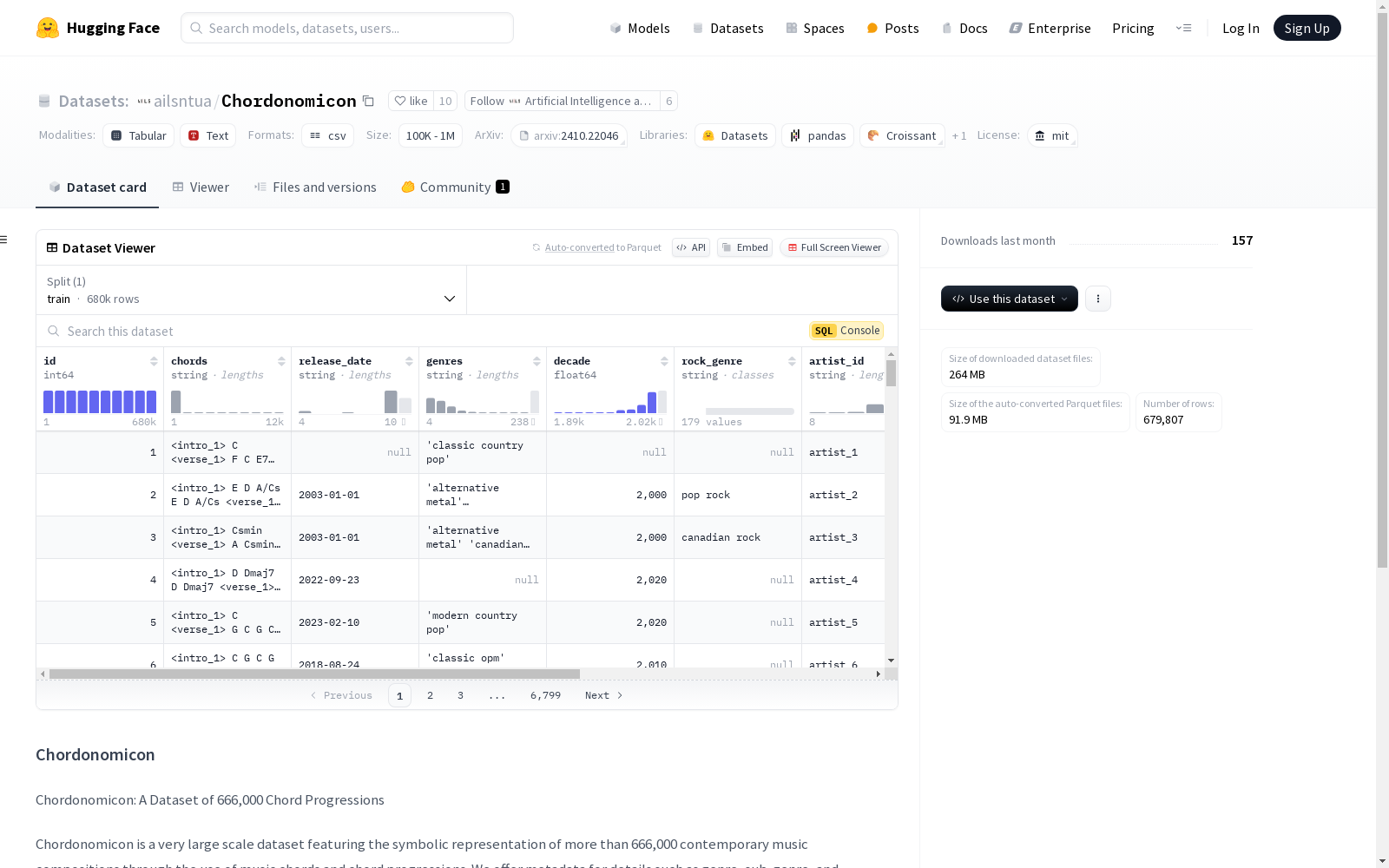Viewport: 1389px width, 868px height.
Task: Click the artist_4 cell
Action: [x=844, y=580]
